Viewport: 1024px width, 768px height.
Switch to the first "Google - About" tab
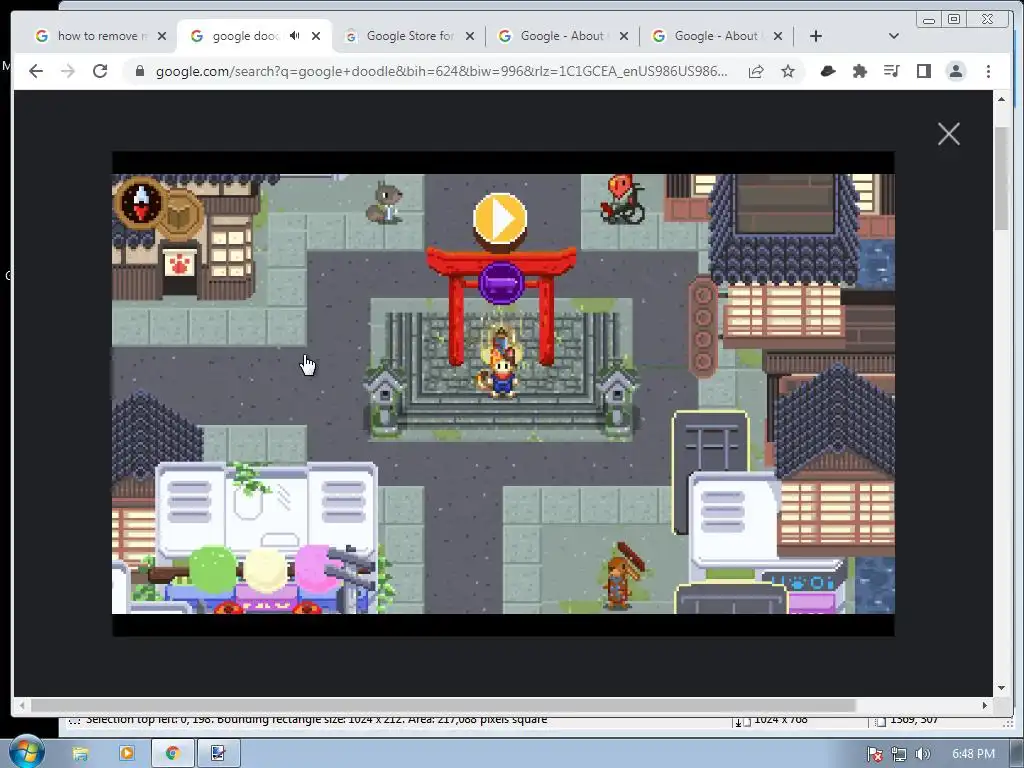(564, 36)
